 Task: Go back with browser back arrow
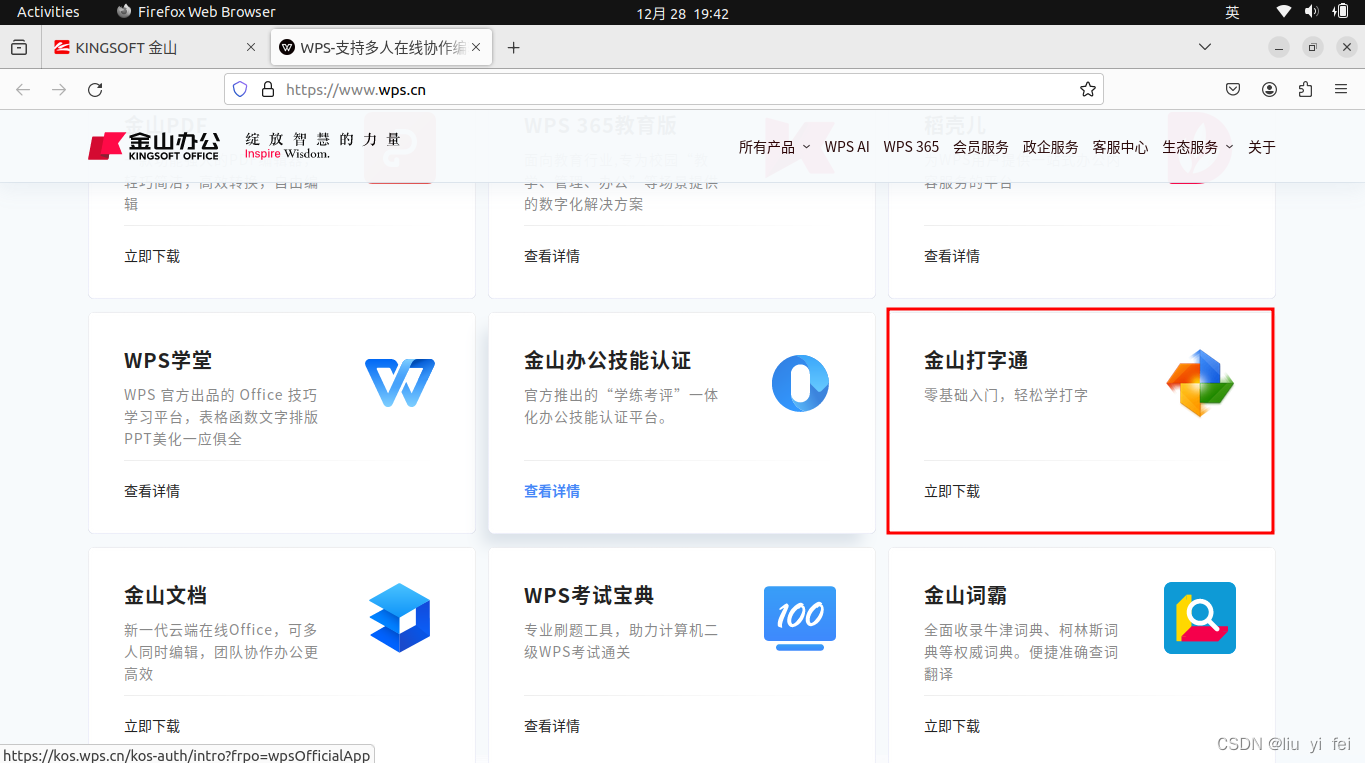[23, 89]
